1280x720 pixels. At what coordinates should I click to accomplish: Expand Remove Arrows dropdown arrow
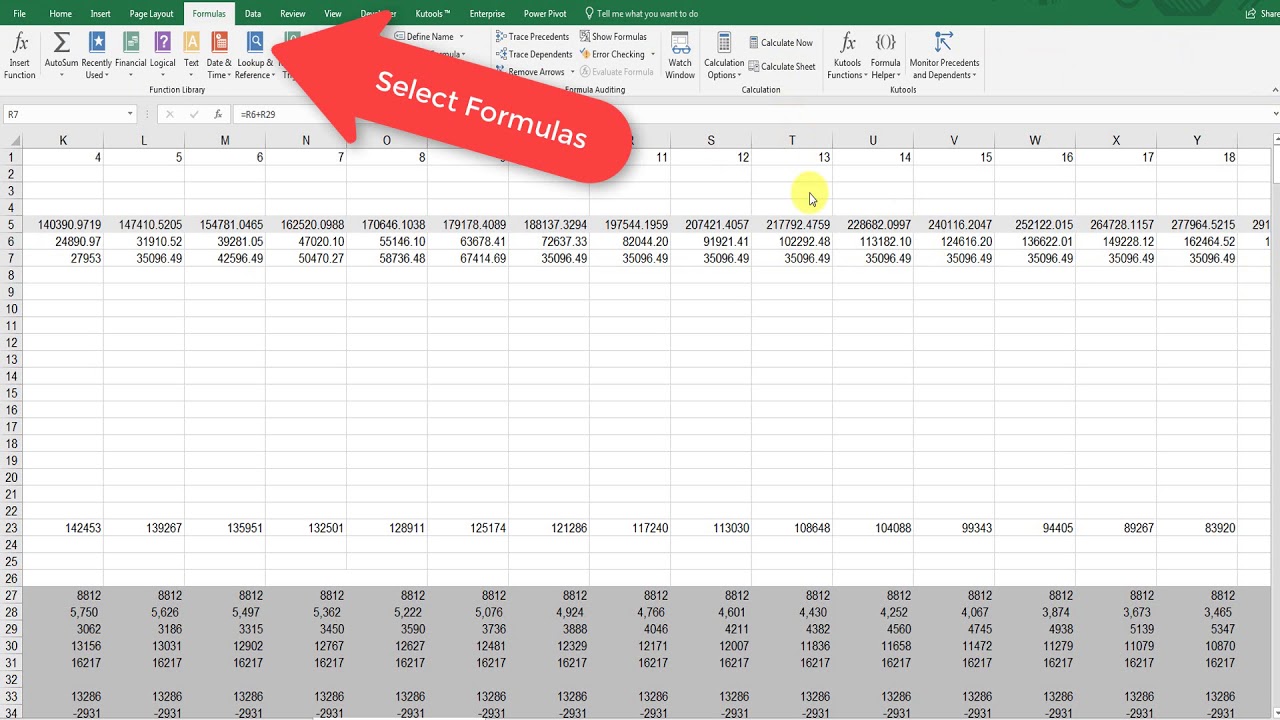point(572,72)
